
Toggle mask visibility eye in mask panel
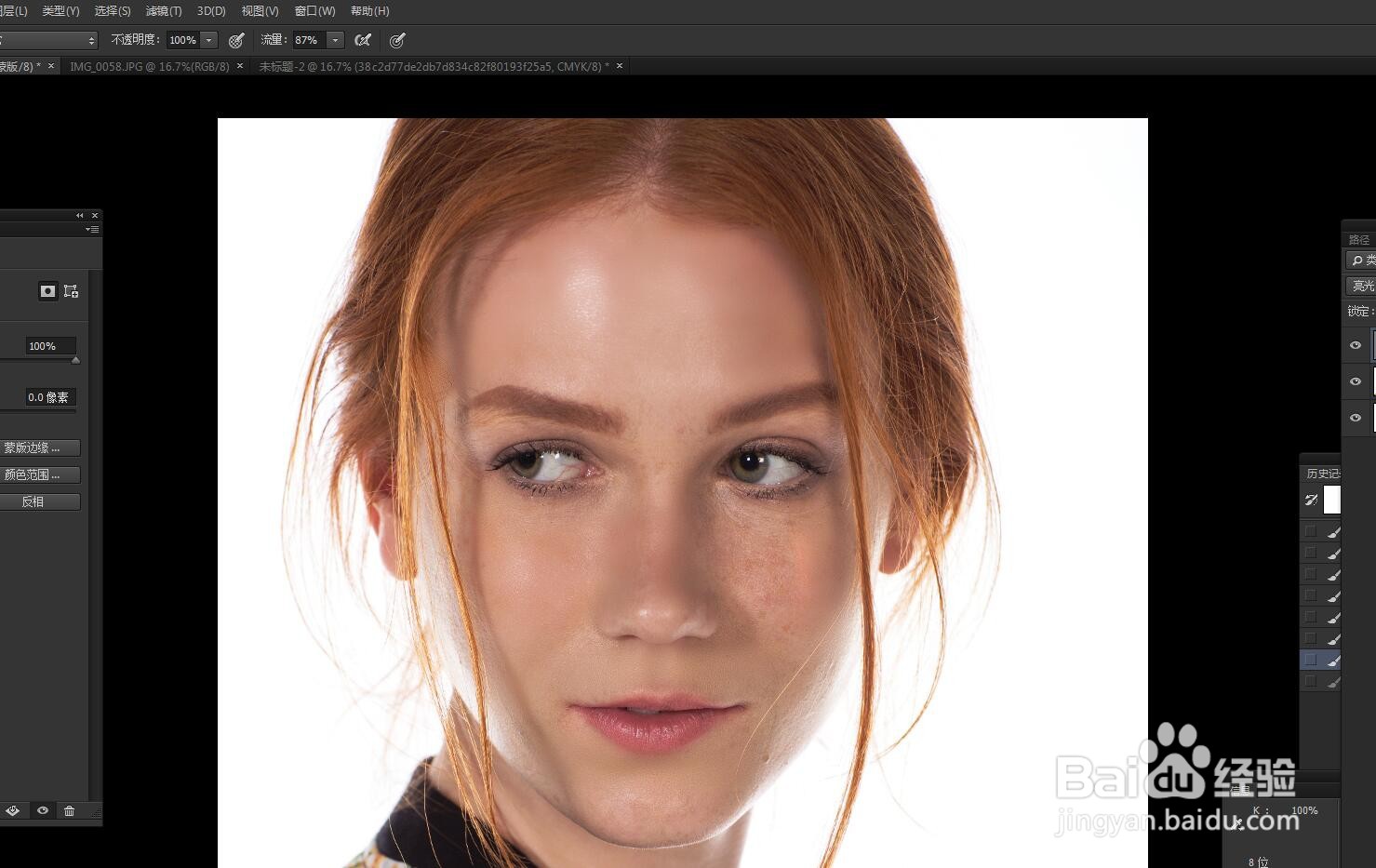43,810
